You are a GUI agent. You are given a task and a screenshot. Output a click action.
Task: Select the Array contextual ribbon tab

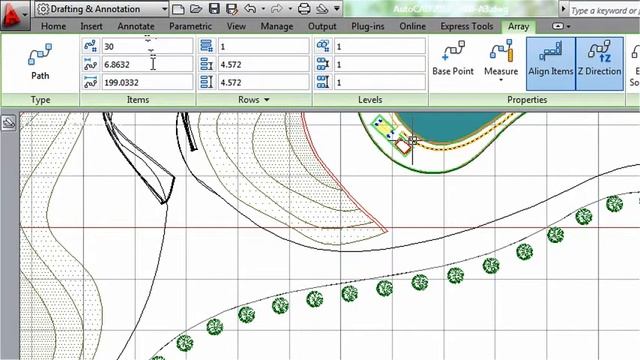coord(518,27)
